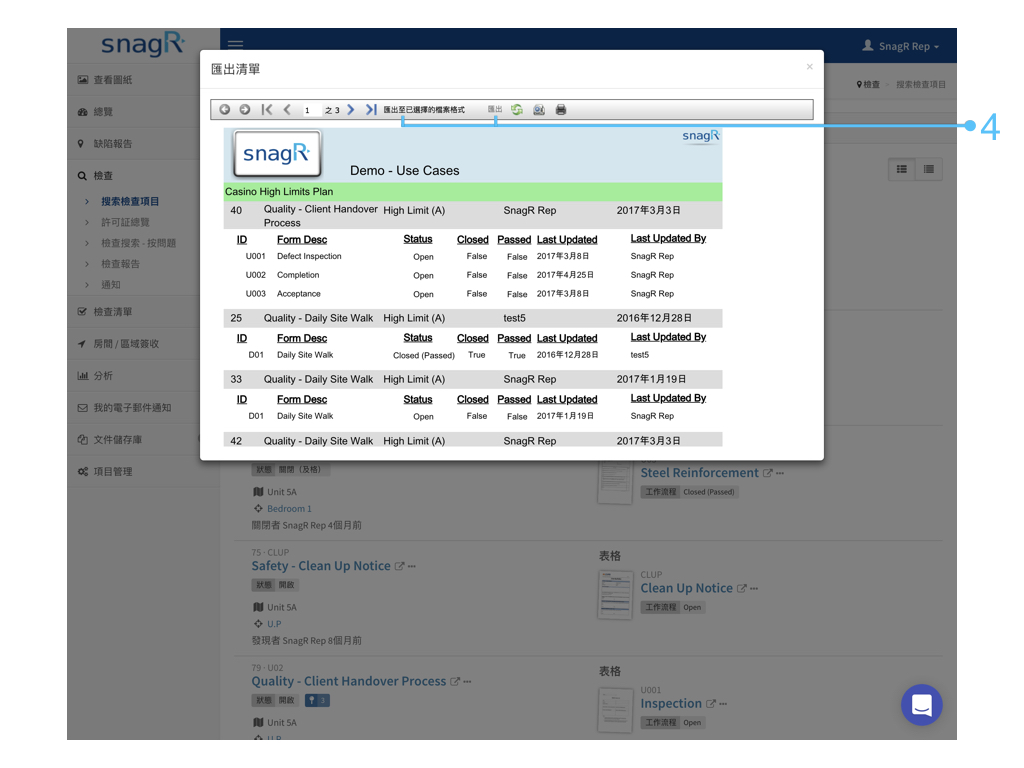This screenshot has height=768, width=1024.
Task: Go forward in report viewer history
Action: pyautogui.click(x=245, y=110)
